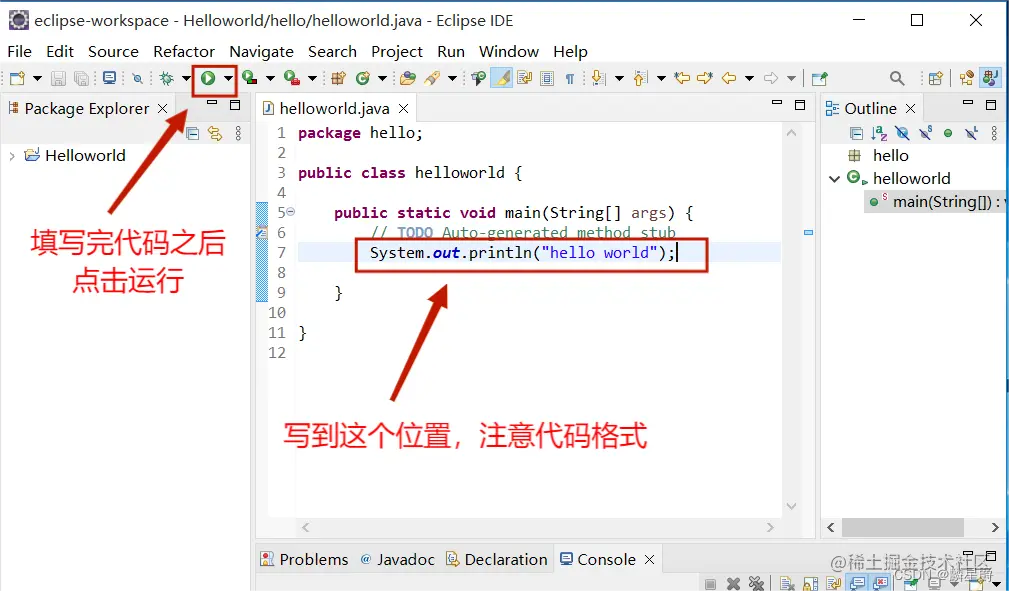
Task: Open the Coverage dropdown arrow
Action: 270,79
